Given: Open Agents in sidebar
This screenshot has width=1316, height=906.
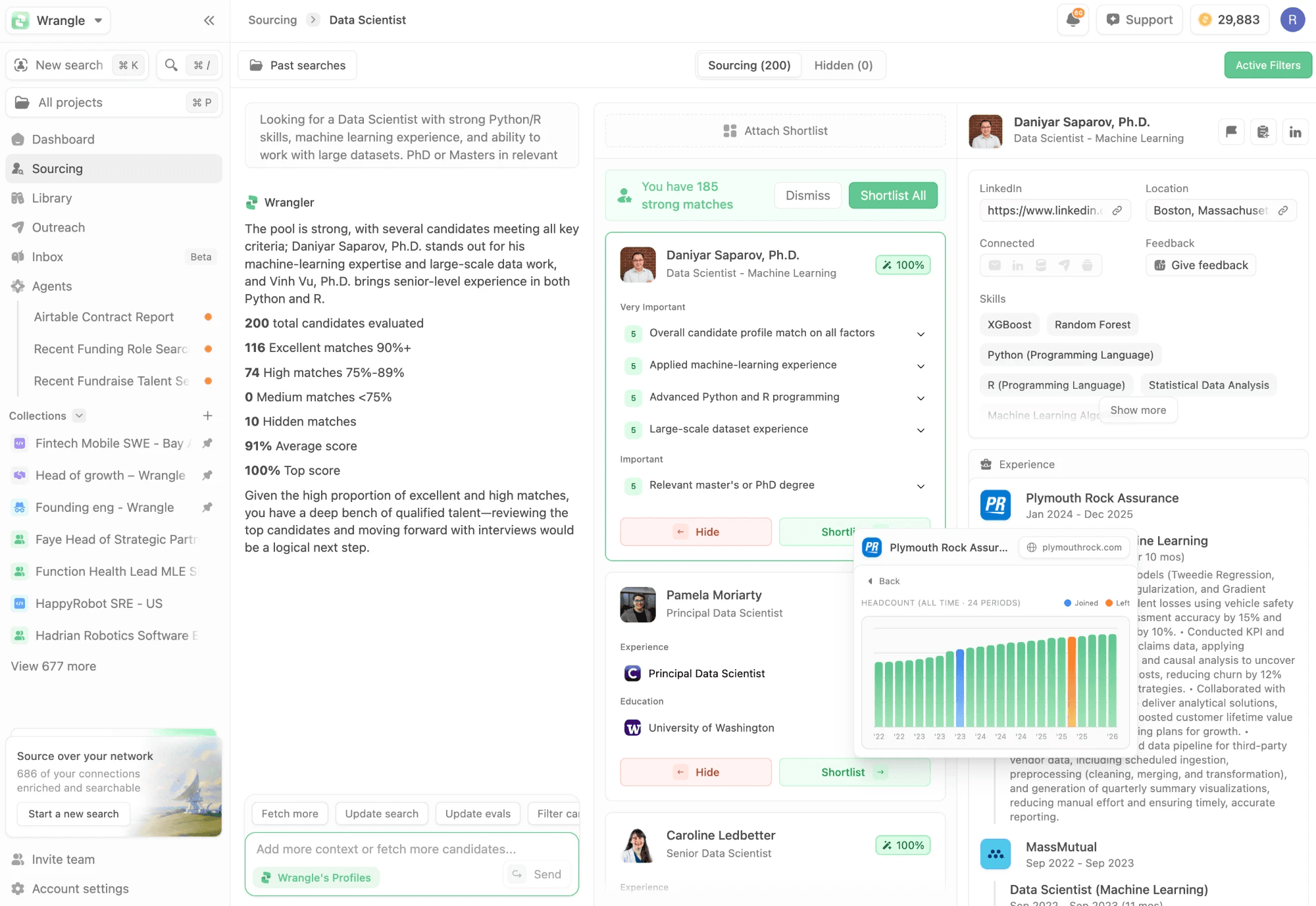Looking at the screenshot, I should click(114, 286).
